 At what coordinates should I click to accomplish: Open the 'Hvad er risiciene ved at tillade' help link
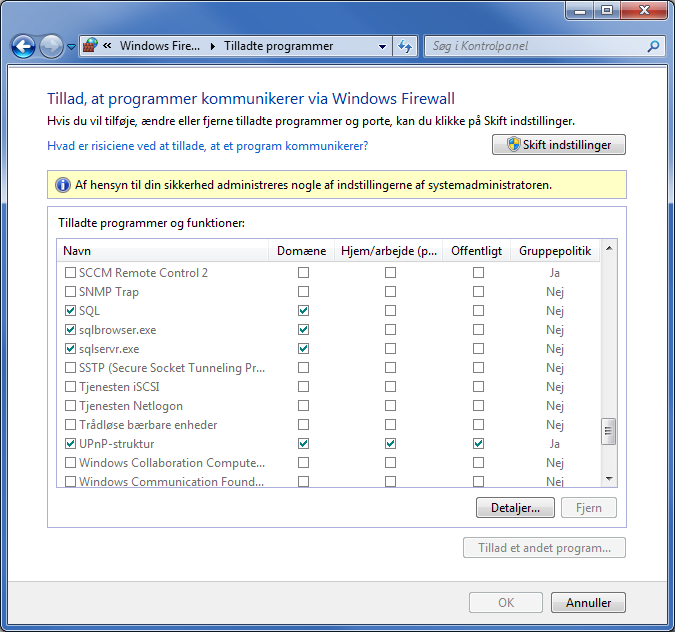[207, 146]
